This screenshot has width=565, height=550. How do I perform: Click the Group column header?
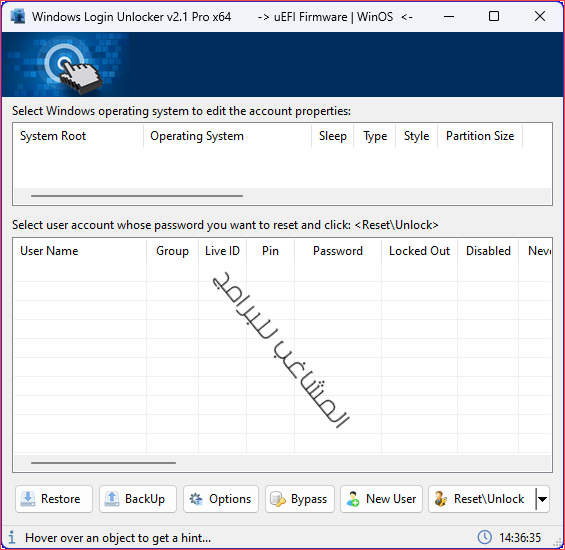172,251
